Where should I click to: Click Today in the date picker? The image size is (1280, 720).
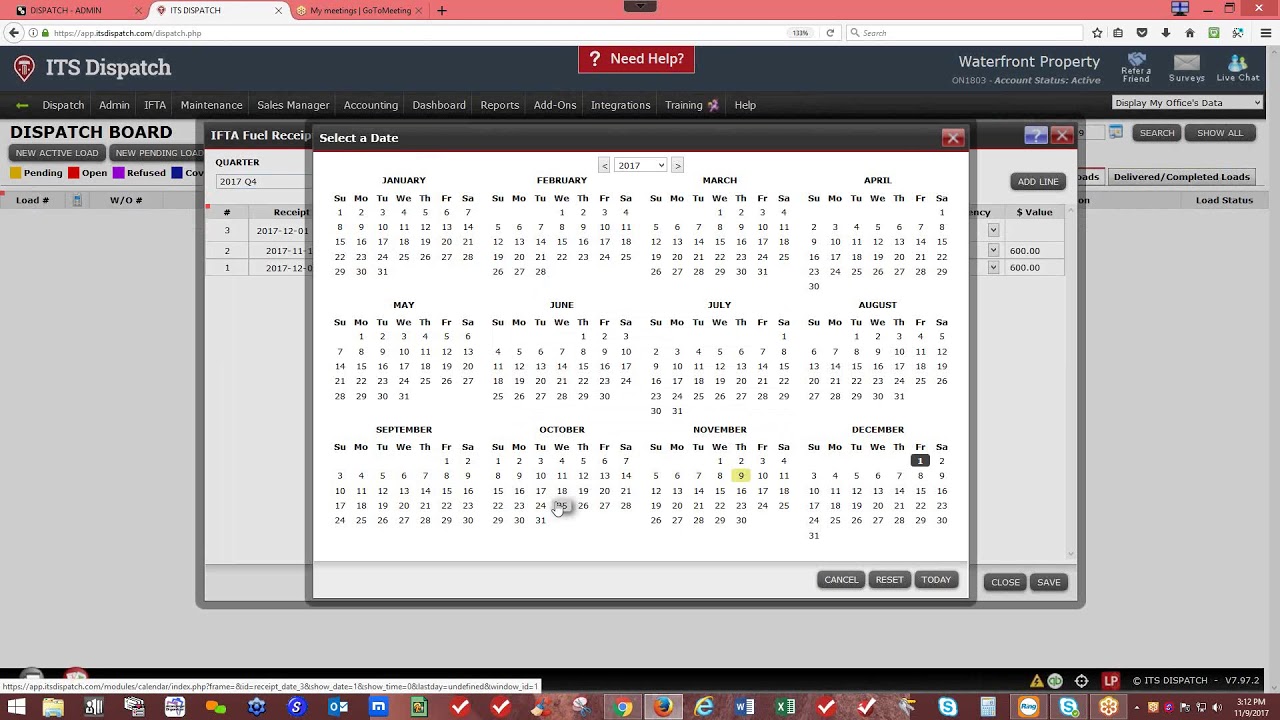click(x=936, y=580)
